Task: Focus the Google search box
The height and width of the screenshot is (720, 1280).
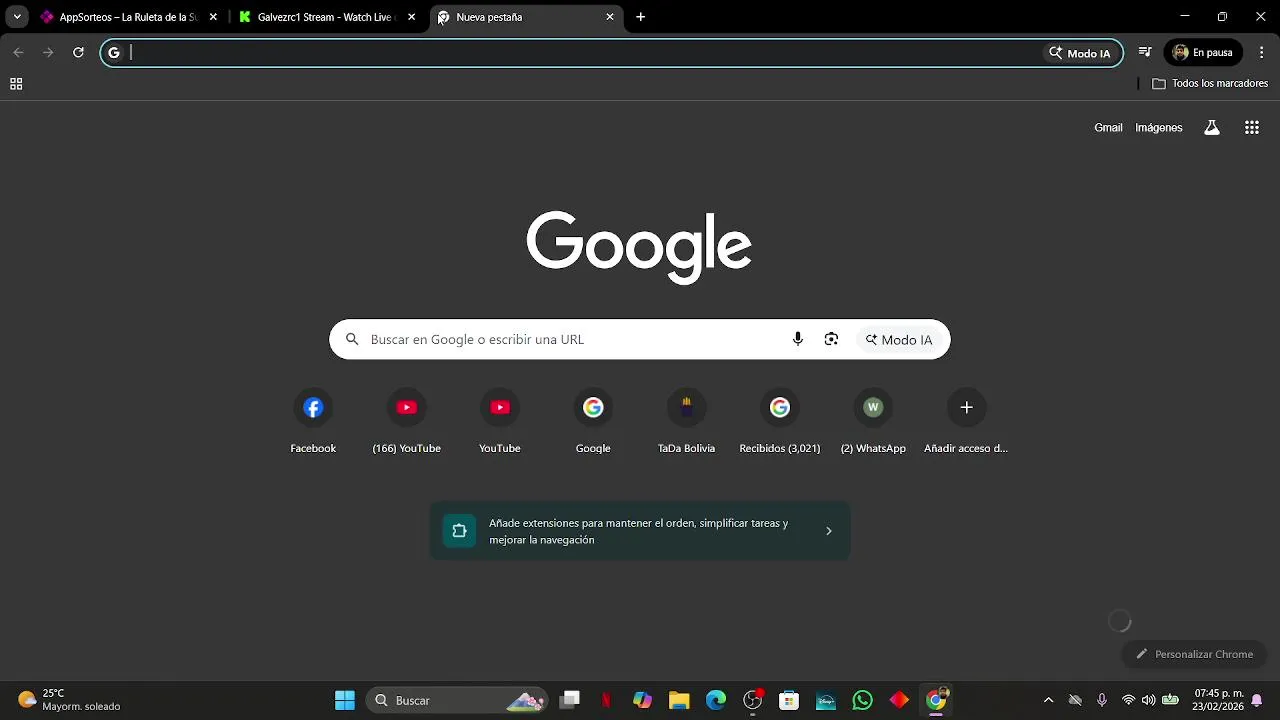Action: (x=640, y=339)
